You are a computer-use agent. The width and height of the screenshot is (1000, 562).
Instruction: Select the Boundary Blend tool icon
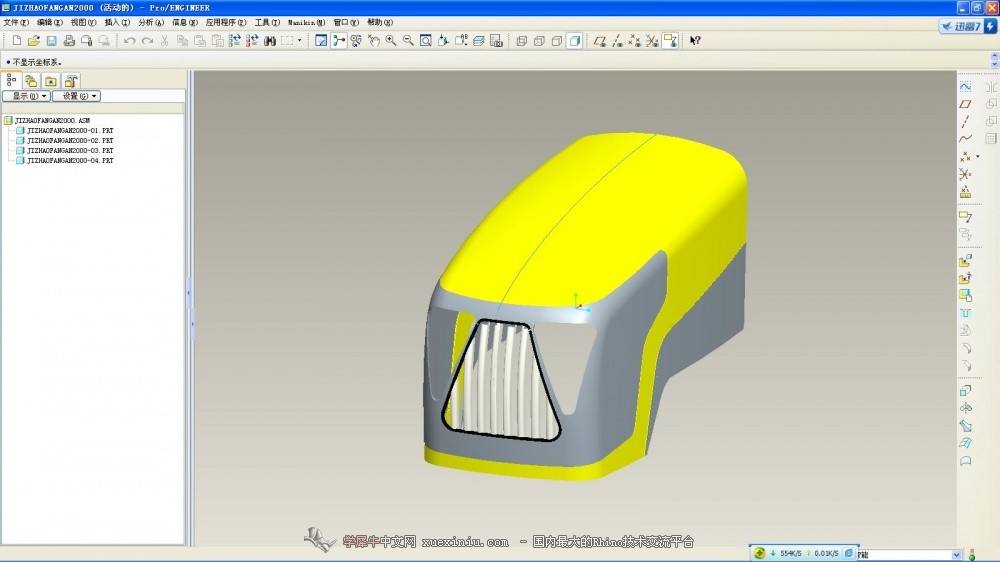(x=966, y=443)
